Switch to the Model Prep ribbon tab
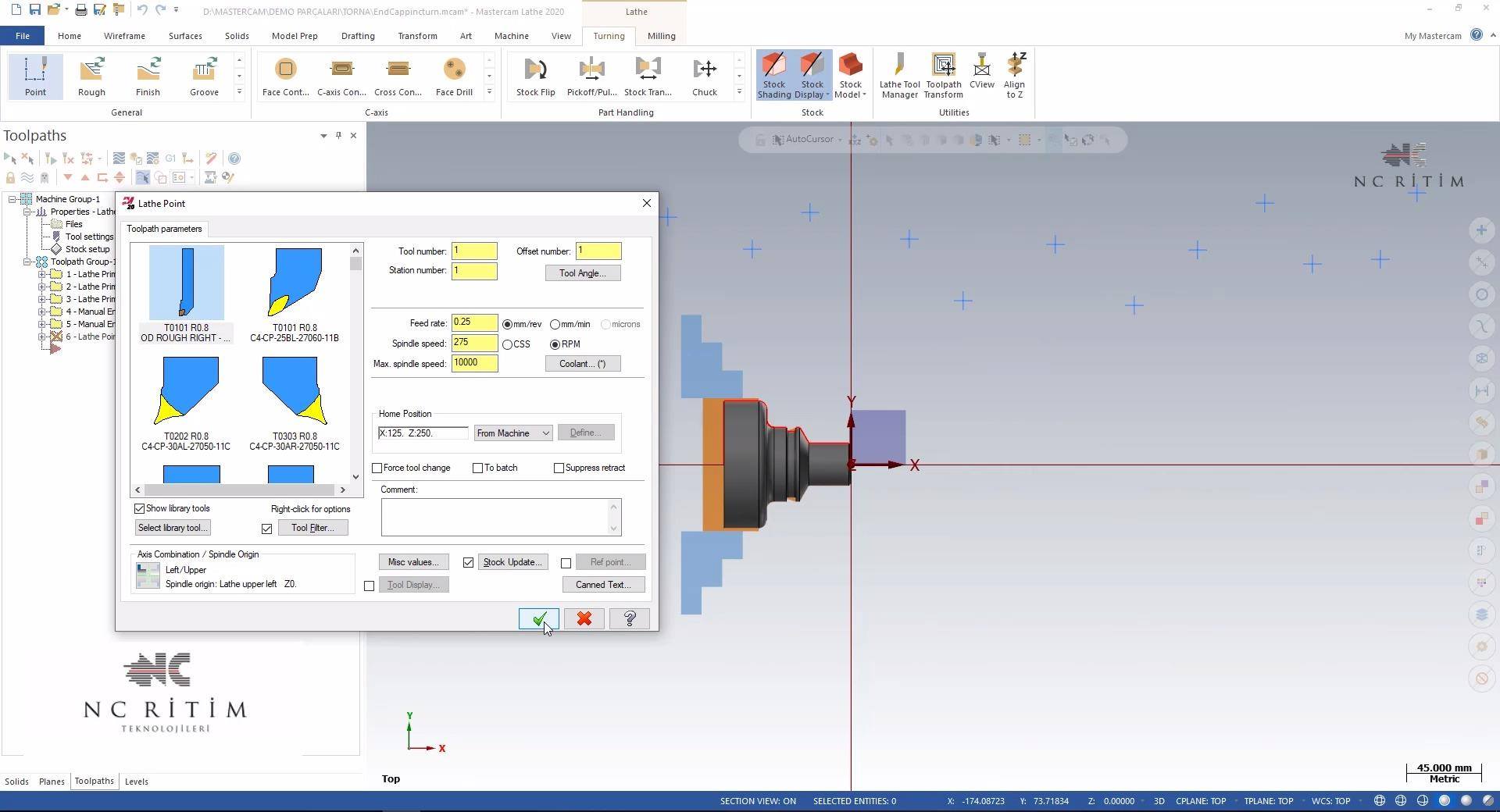 (295, 36)
